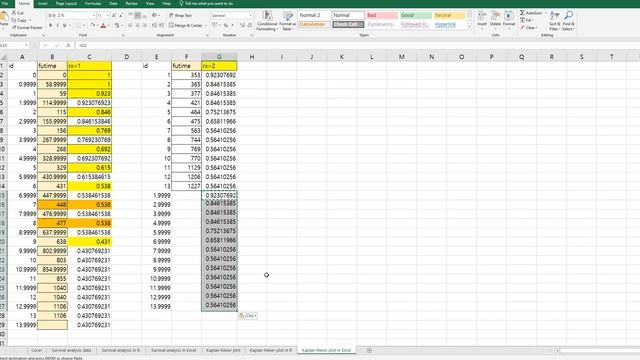Click the Clear eraser icon

point(522,27)
